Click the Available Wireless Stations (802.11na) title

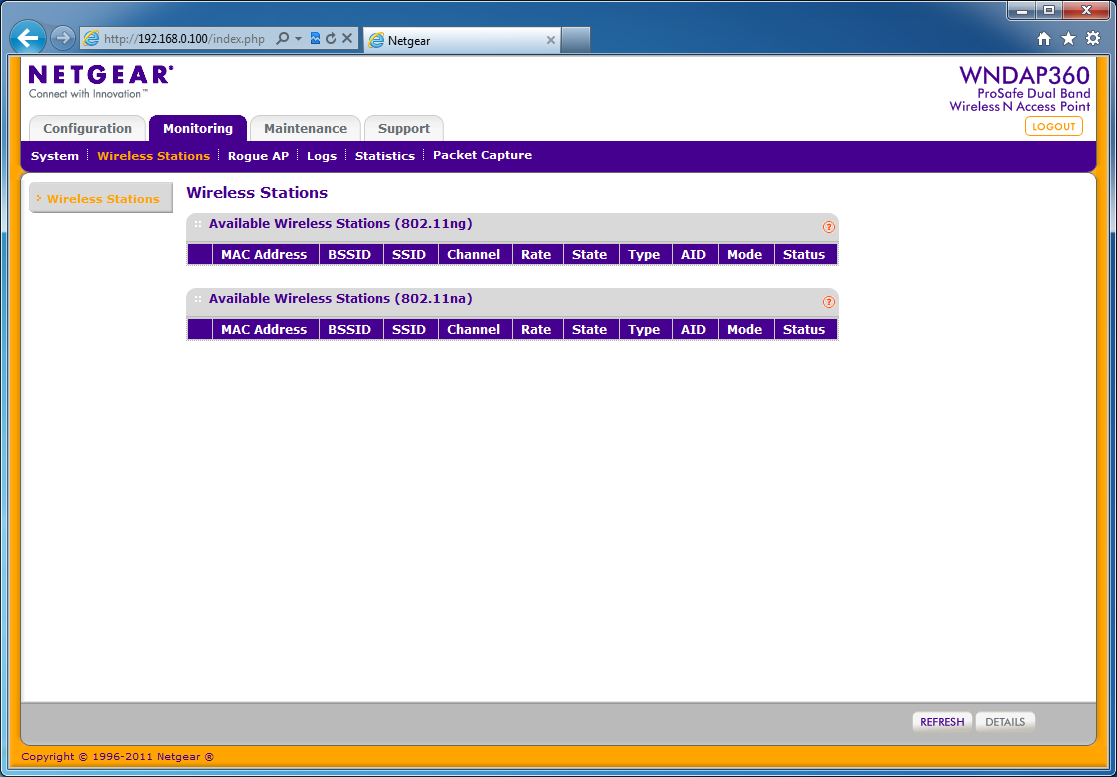click(x=341, y=298)
